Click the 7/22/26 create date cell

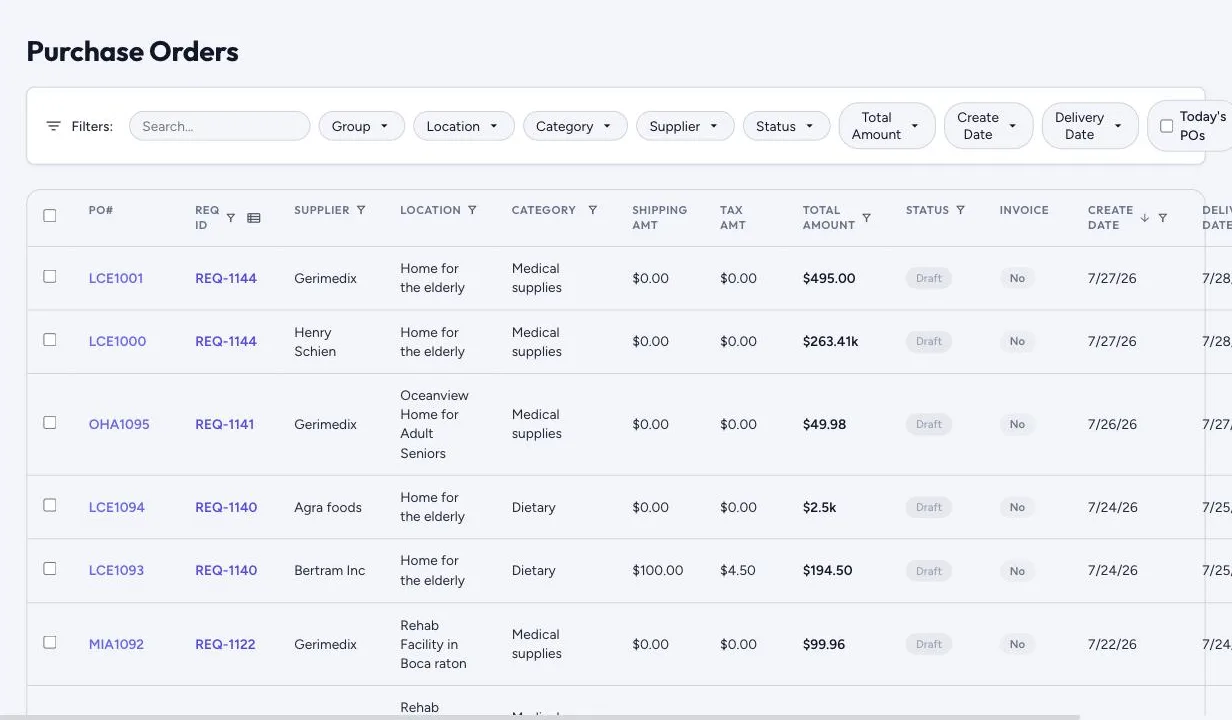pos(1113,644)
